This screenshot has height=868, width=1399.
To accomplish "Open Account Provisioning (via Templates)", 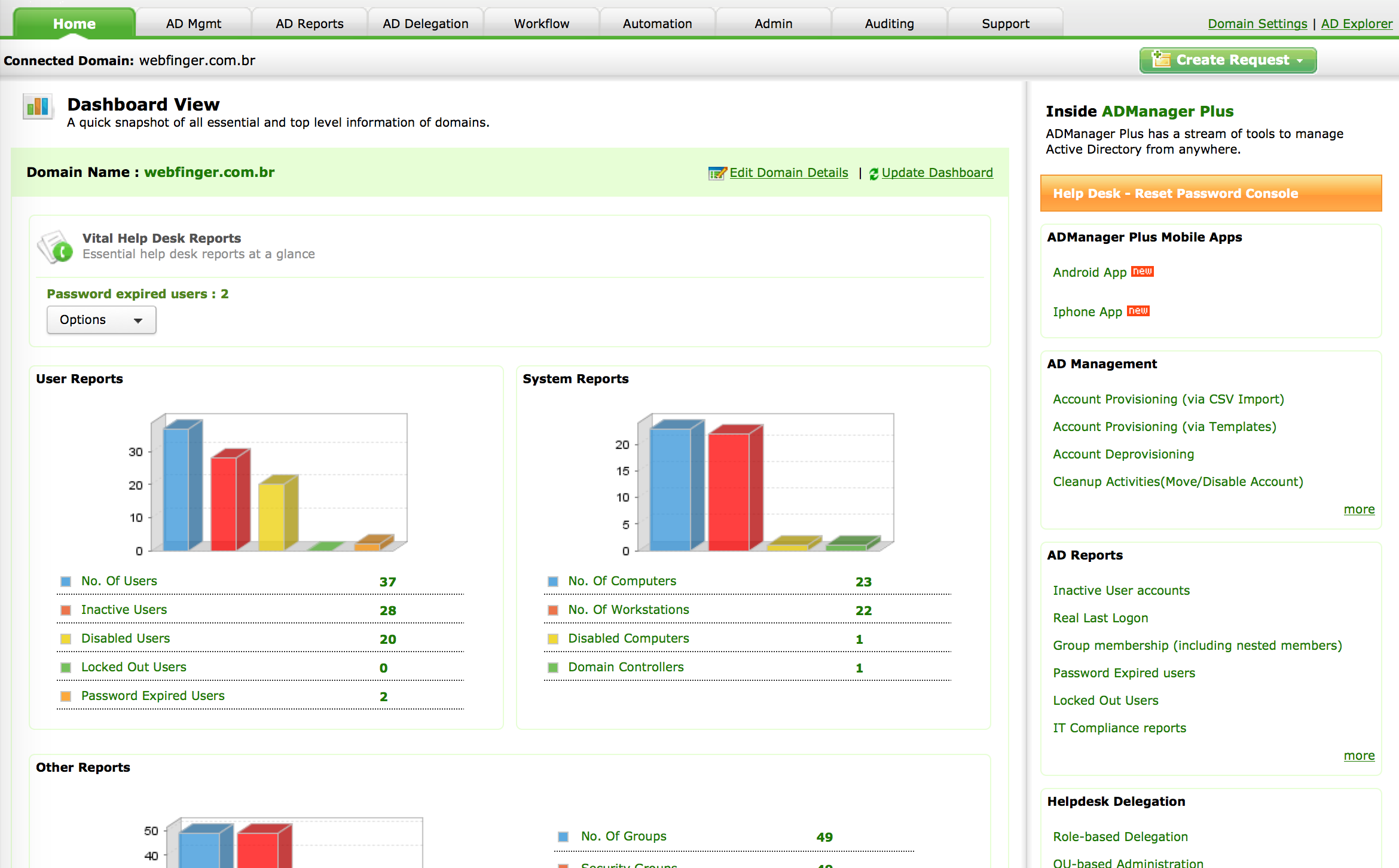I will [1165, 427].
